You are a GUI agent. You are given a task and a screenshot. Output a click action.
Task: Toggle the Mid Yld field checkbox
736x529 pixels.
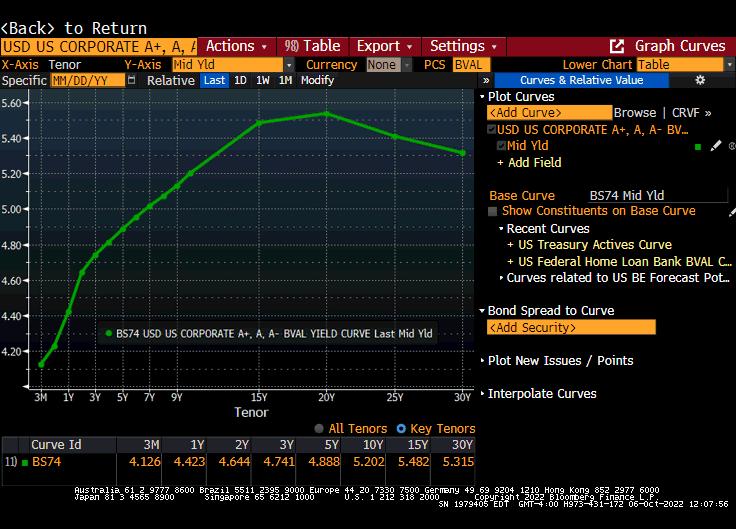tap(501, 146)
